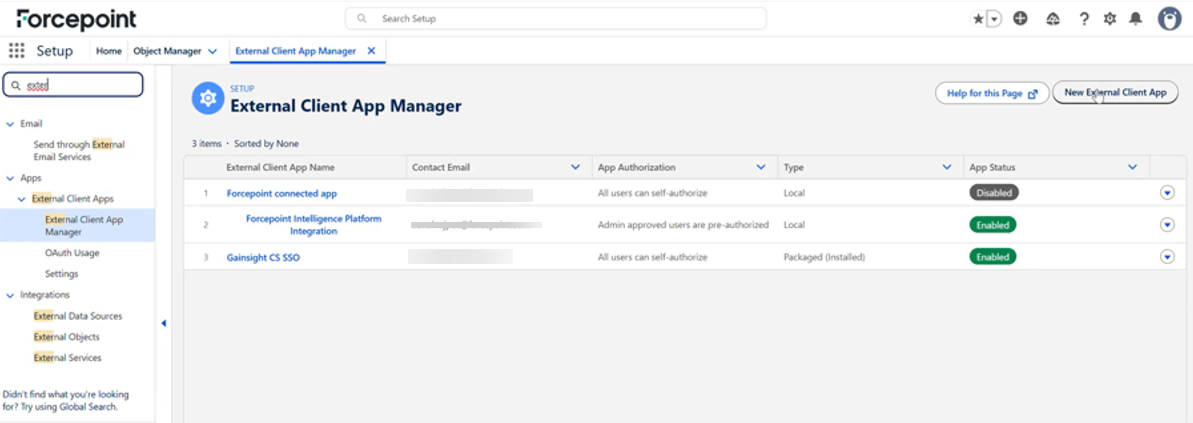The image size is (1193, 423).
Task: Collapse the External Client Apps node
Action: [23, 199]
